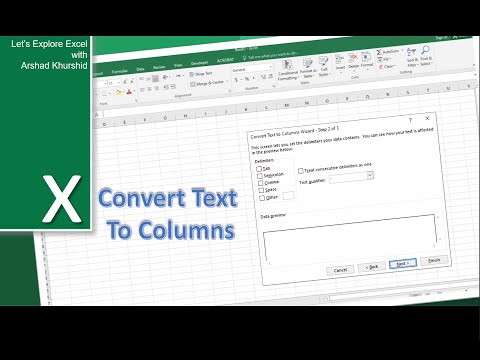Viewport: 480px width, 360px height.
Task: Click the Delete cells icon
Action: tap(353, 59)
